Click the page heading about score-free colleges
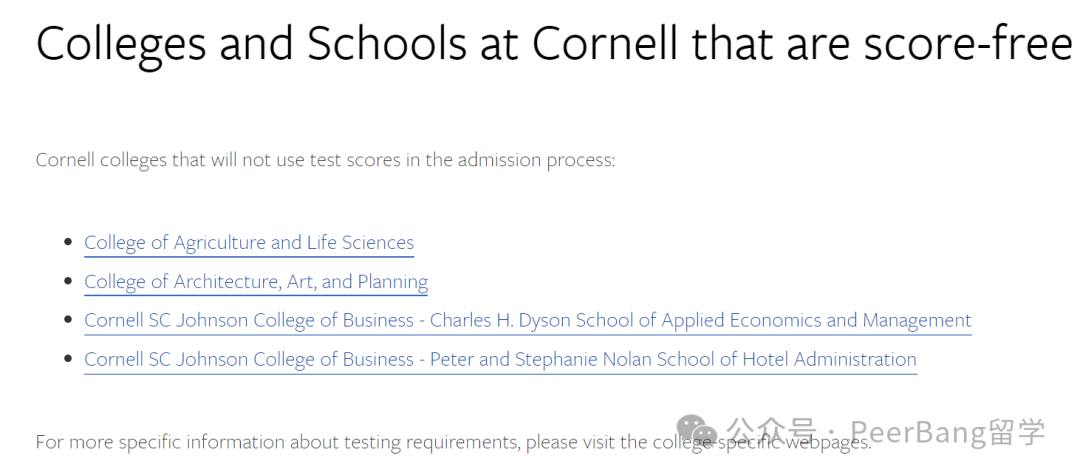This screenshot has height=475, width=1080. point(554,45)
